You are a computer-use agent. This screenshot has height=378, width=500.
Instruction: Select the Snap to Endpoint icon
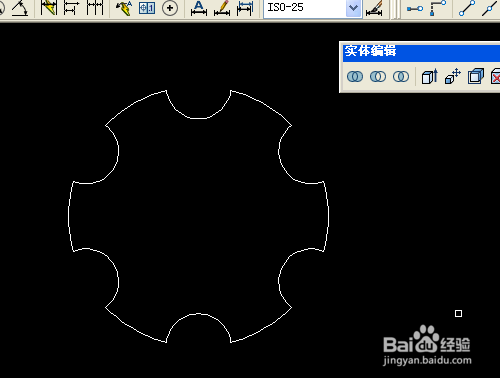pos(467,8)
